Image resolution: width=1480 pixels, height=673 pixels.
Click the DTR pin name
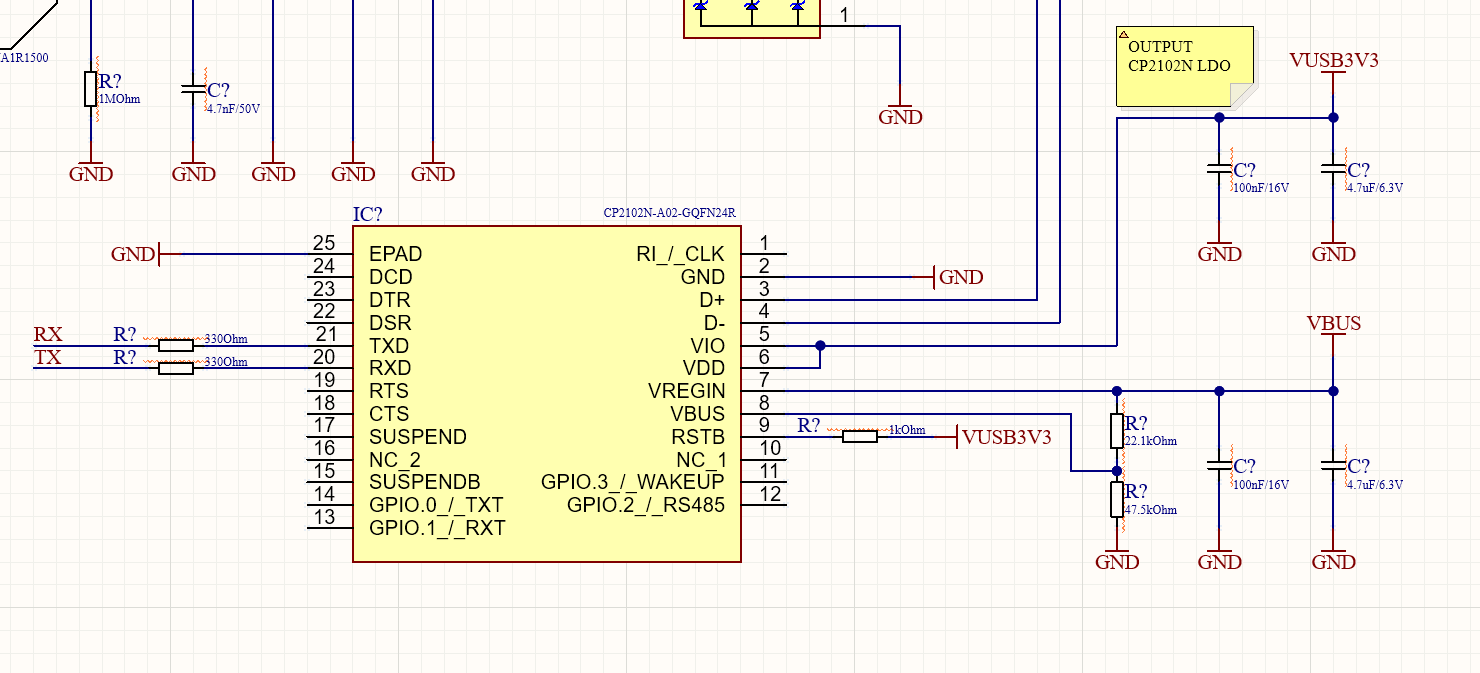(x=389, y=300)
